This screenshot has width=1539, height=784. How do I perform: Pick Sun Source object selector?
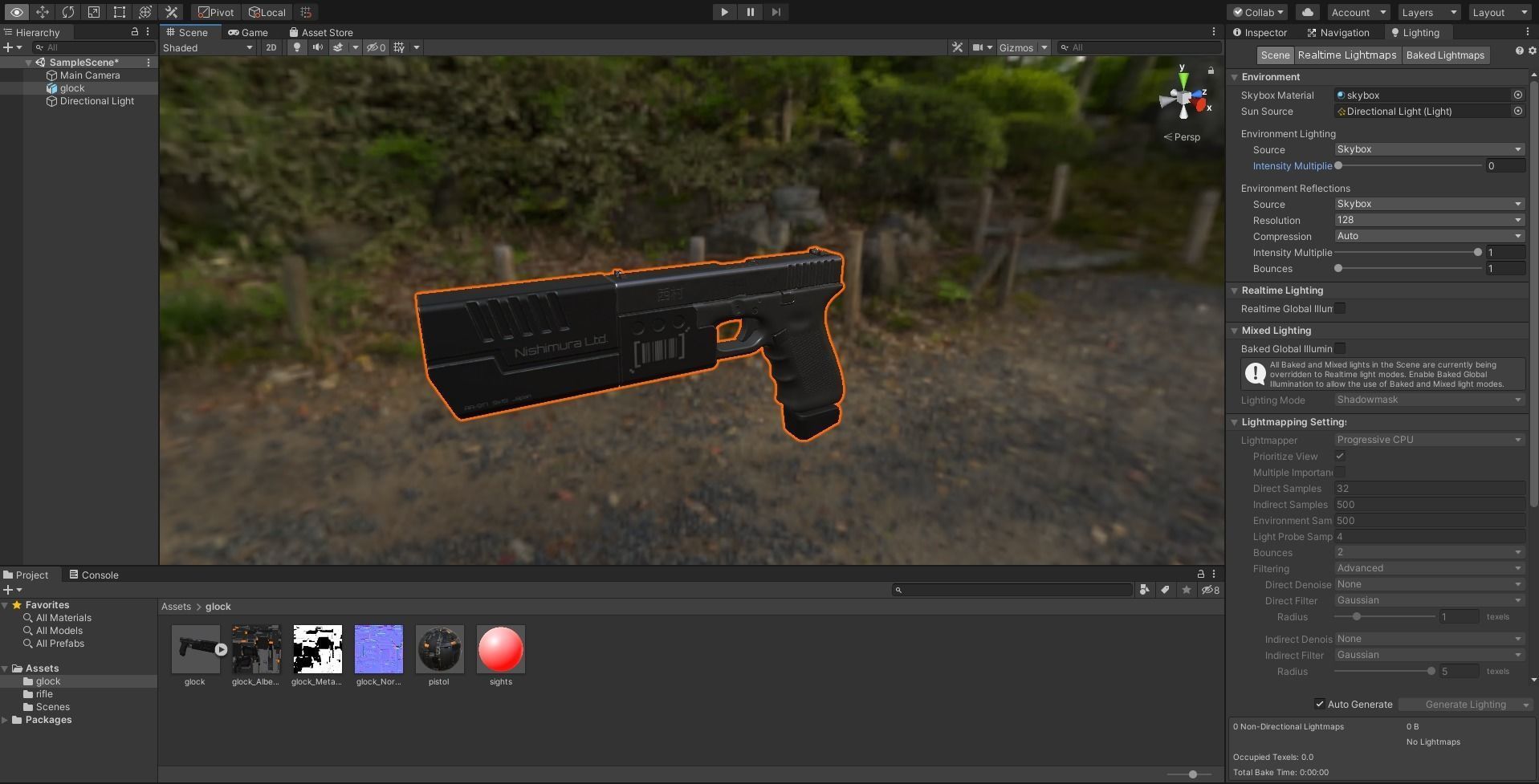tap(1517, 111)
